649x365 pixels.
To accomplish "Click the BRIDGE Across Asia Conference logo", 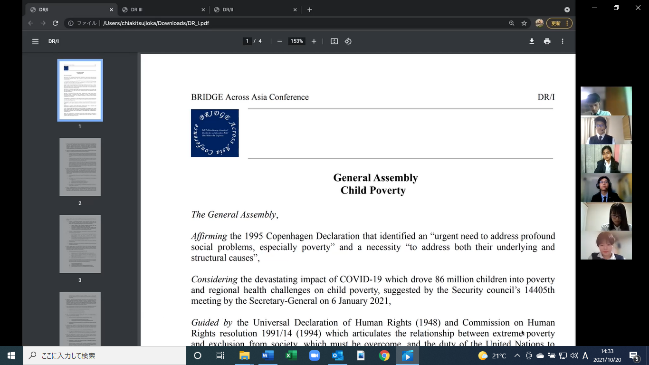I will pos(215,133).
